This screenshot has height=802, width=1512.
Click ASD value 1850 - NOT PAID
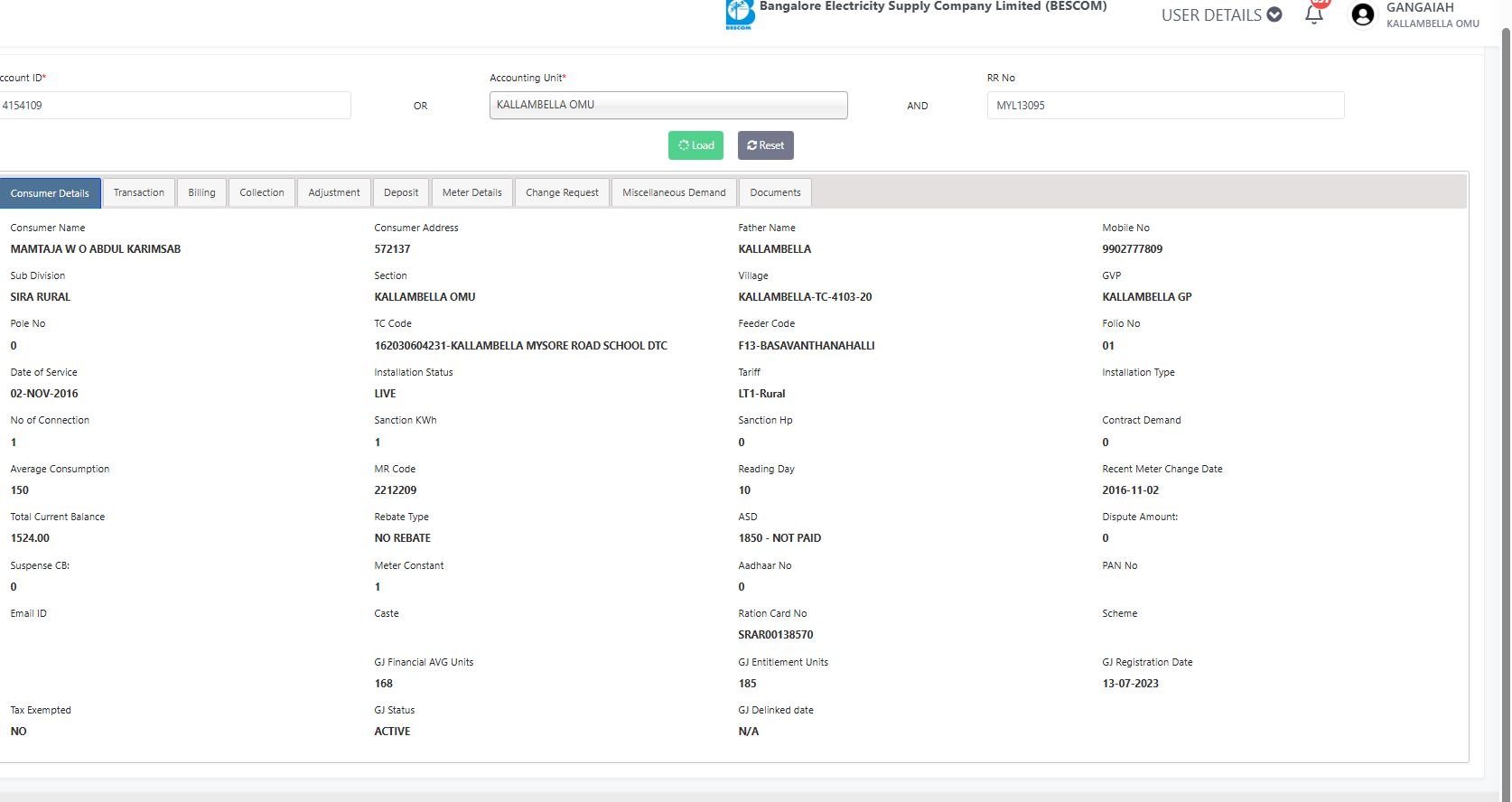click(x=779, y=538)
